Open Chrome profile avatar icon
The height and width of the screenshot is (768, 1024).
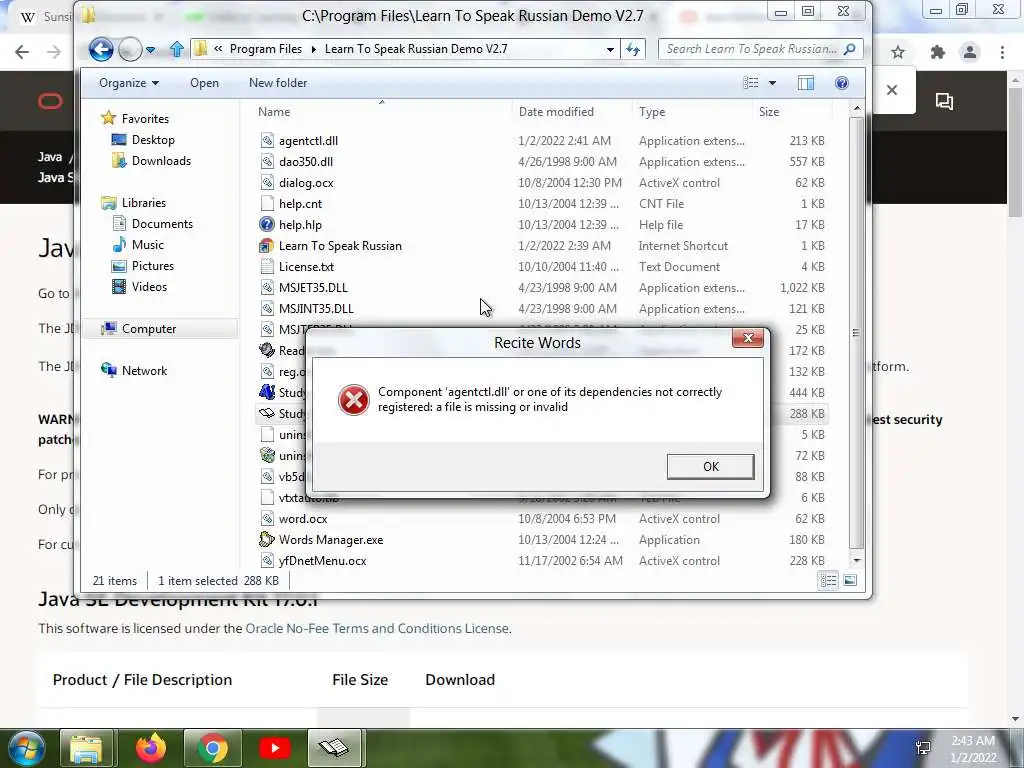(970, 52)
